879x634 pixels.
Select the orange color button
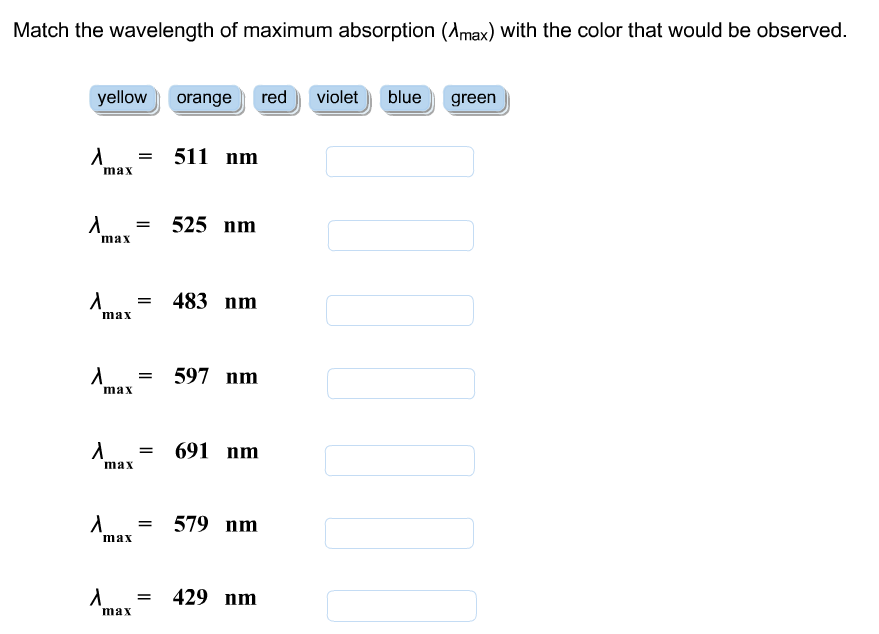click(x=204, y=97)
